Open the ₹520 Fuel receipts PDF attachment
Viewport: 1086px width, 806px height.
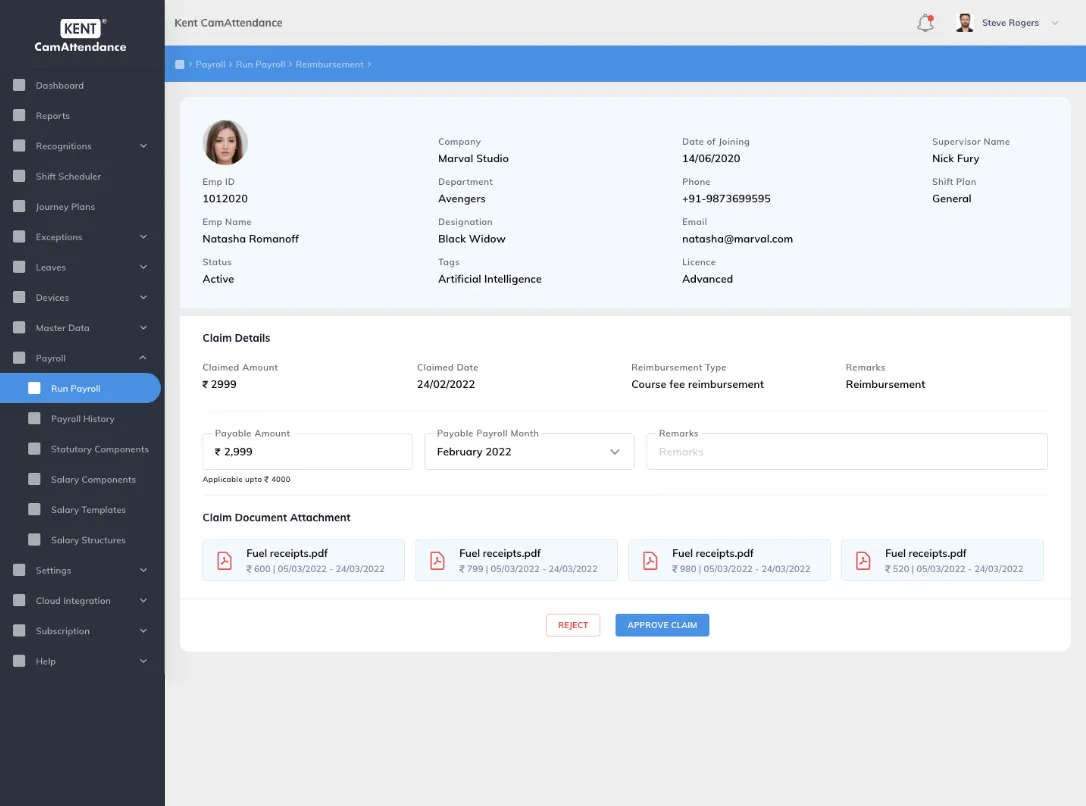942,560
